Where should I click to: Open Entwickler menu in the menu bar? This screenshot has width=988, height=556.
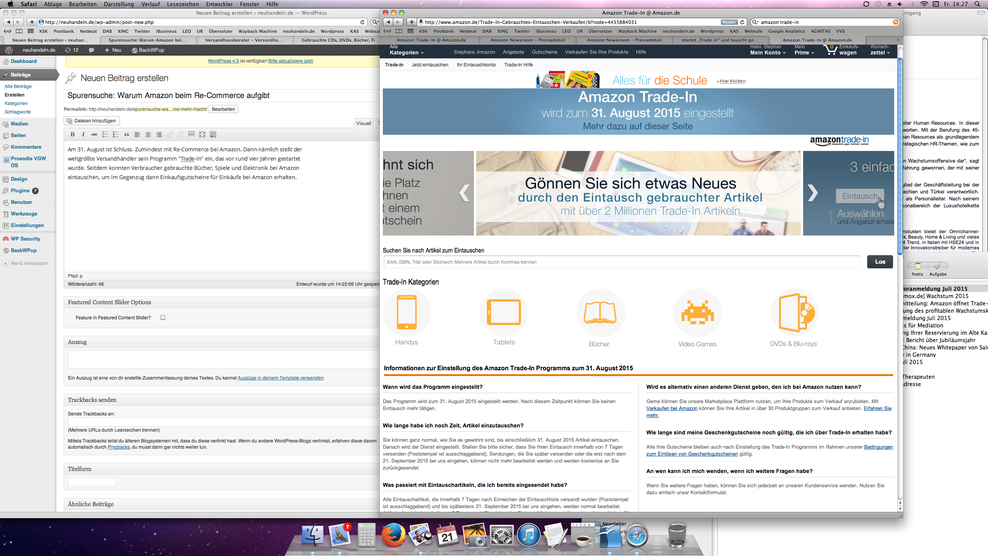coord(219,4)
